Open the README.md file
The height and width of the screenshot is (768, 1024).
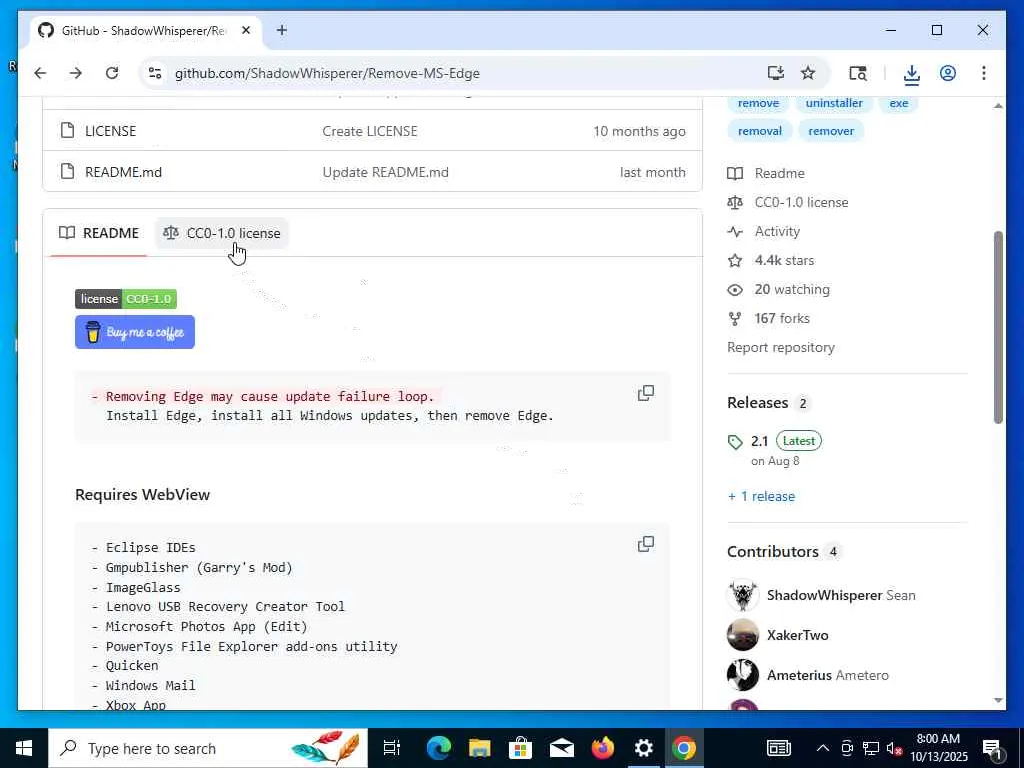[x=123, y=172]
